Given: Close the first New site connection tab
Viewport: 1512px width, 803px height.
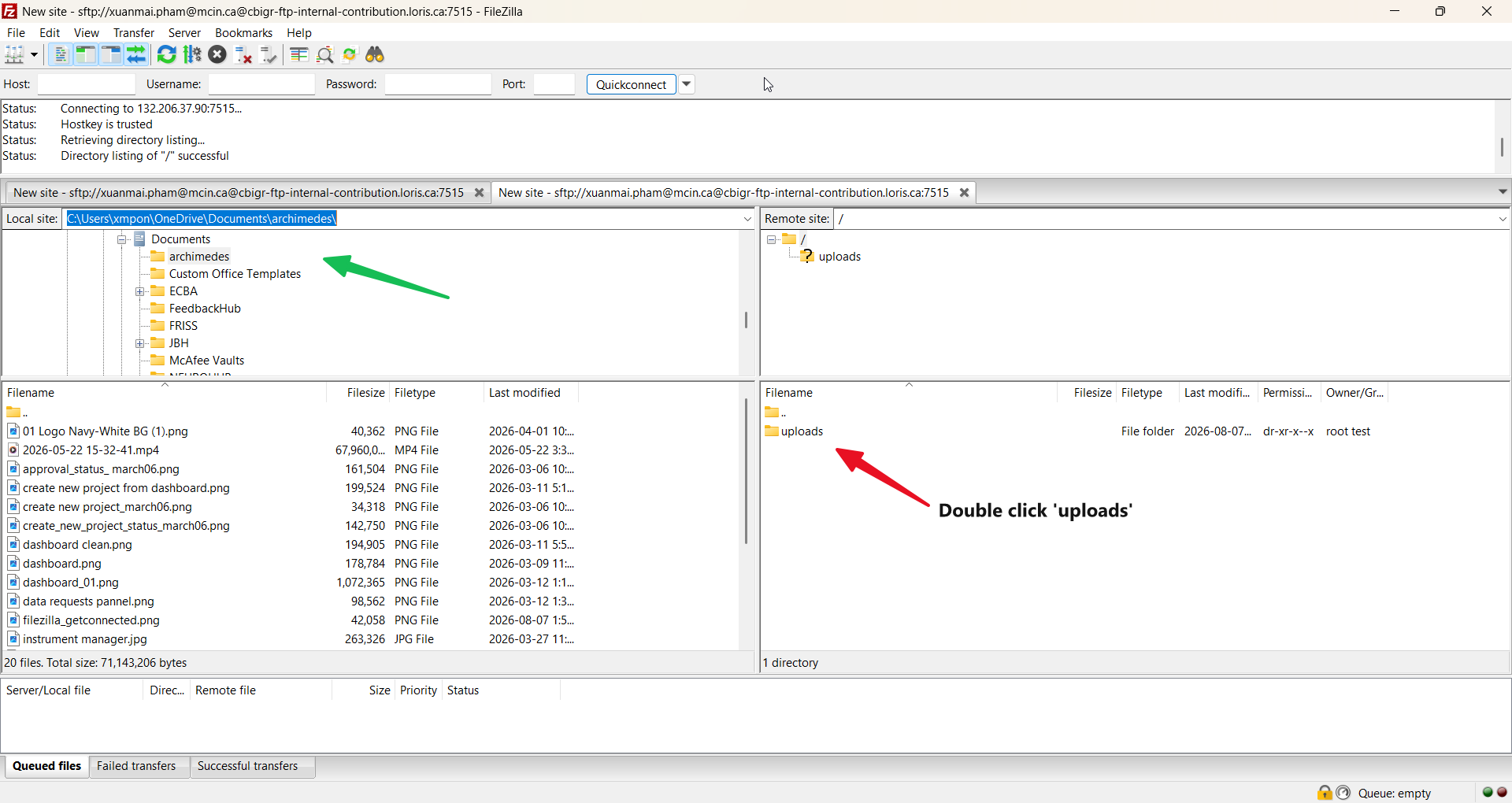Looking at the screenshot, I should [479, 193].
